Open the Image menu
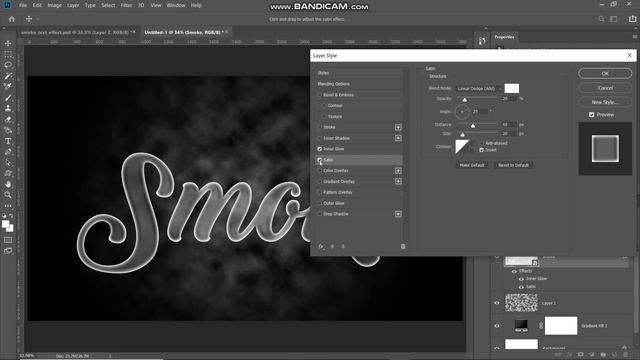 point(54,5)
